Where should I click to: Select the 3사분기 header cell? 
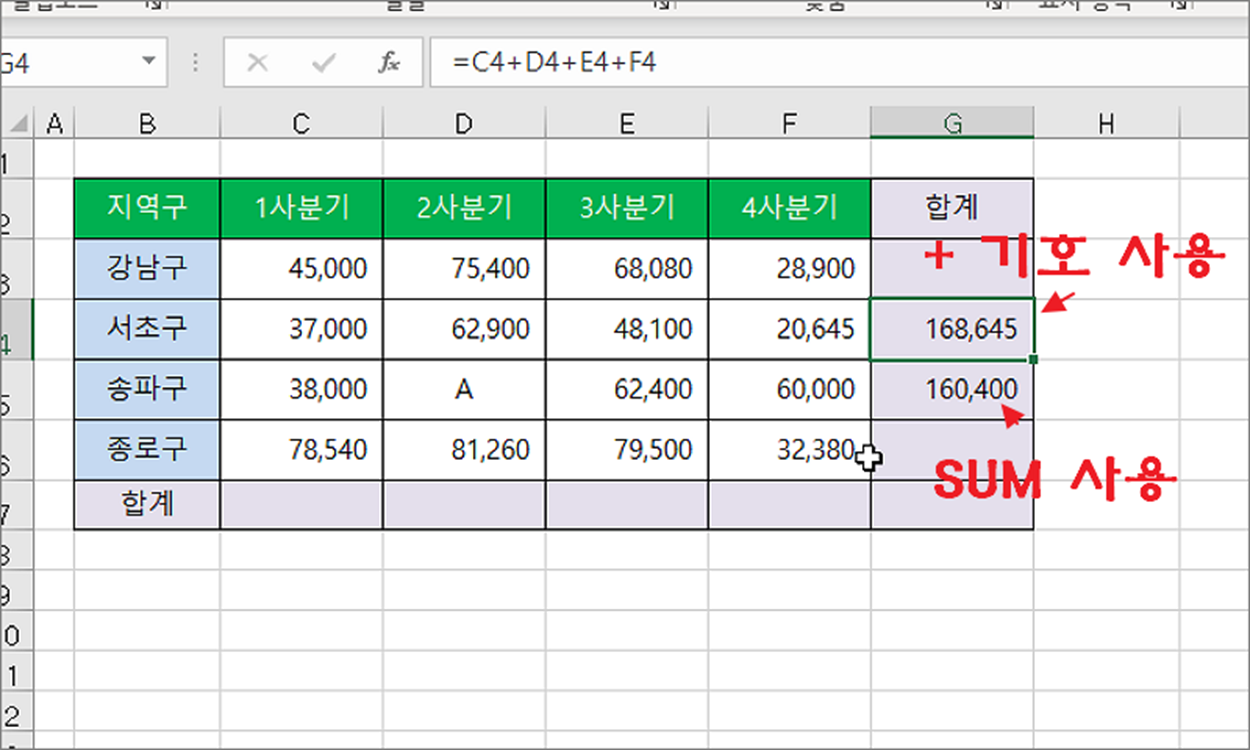point(627,208)
